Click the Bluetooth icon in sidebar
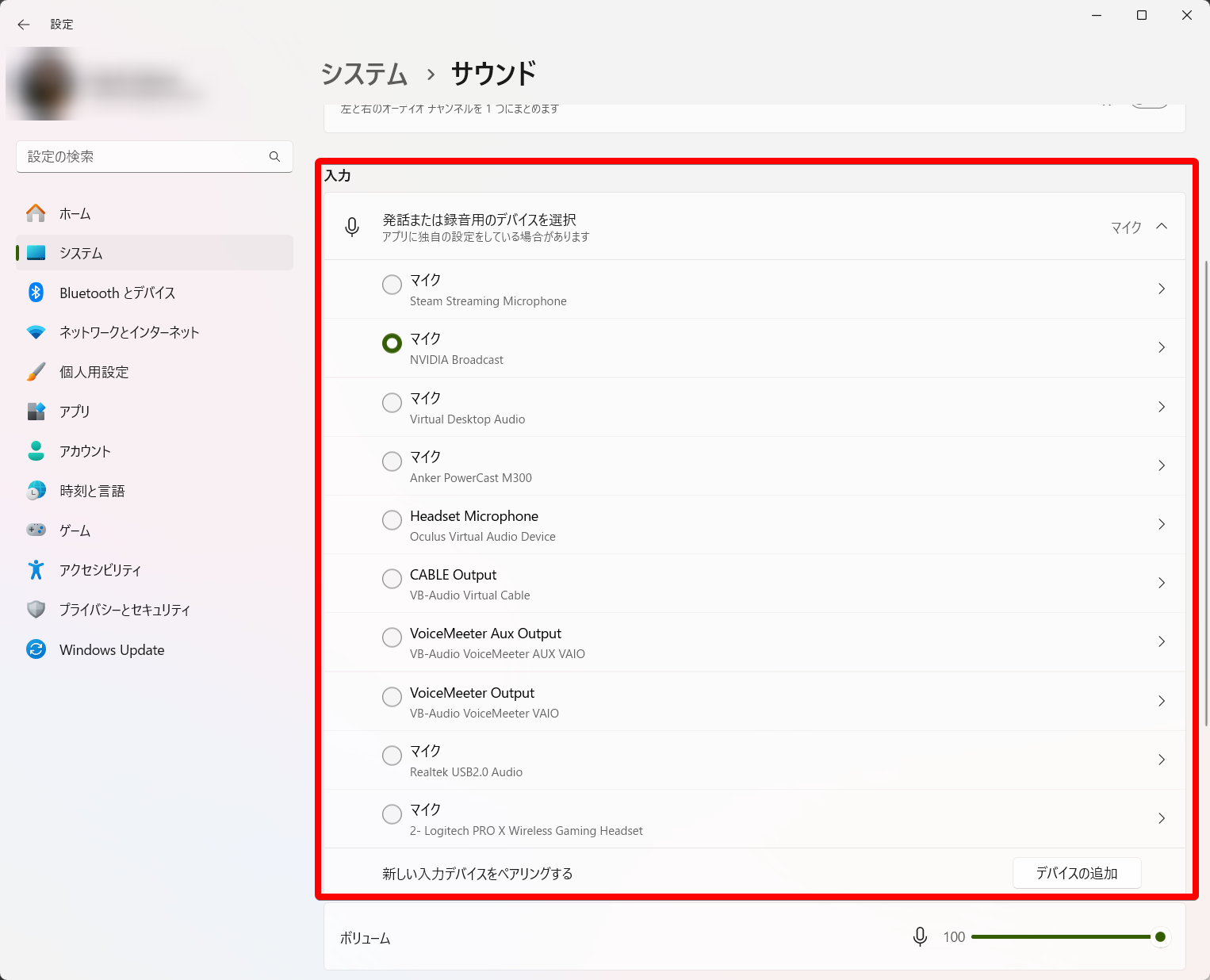1210x980 pixels. (x=36, y=293)
